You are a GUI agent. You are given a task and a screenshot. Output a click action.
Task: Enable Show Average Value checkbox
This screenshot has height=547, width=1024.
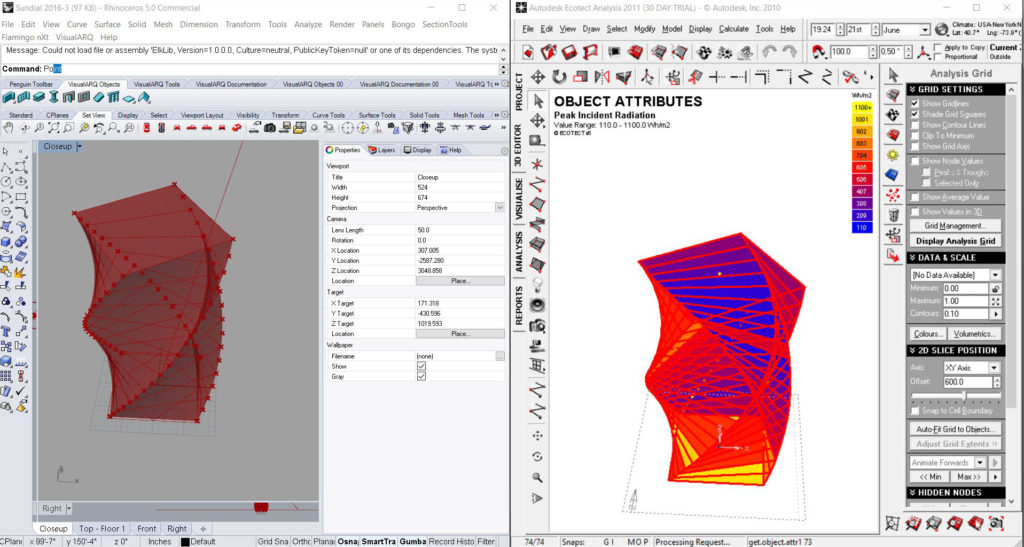(x=914, y=197)
